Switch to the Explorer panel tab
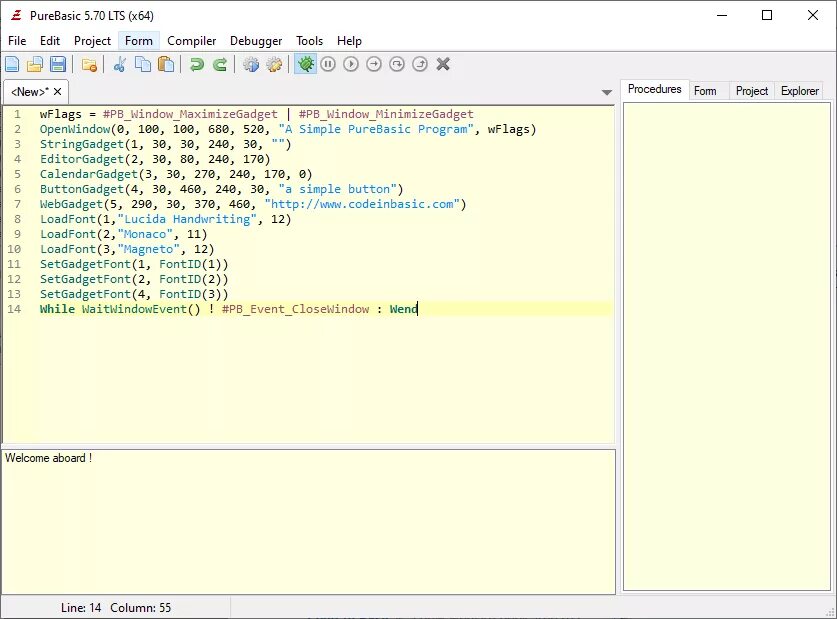Image resolution: width=837 pixels, height=619 pixels. coord(800,91)
